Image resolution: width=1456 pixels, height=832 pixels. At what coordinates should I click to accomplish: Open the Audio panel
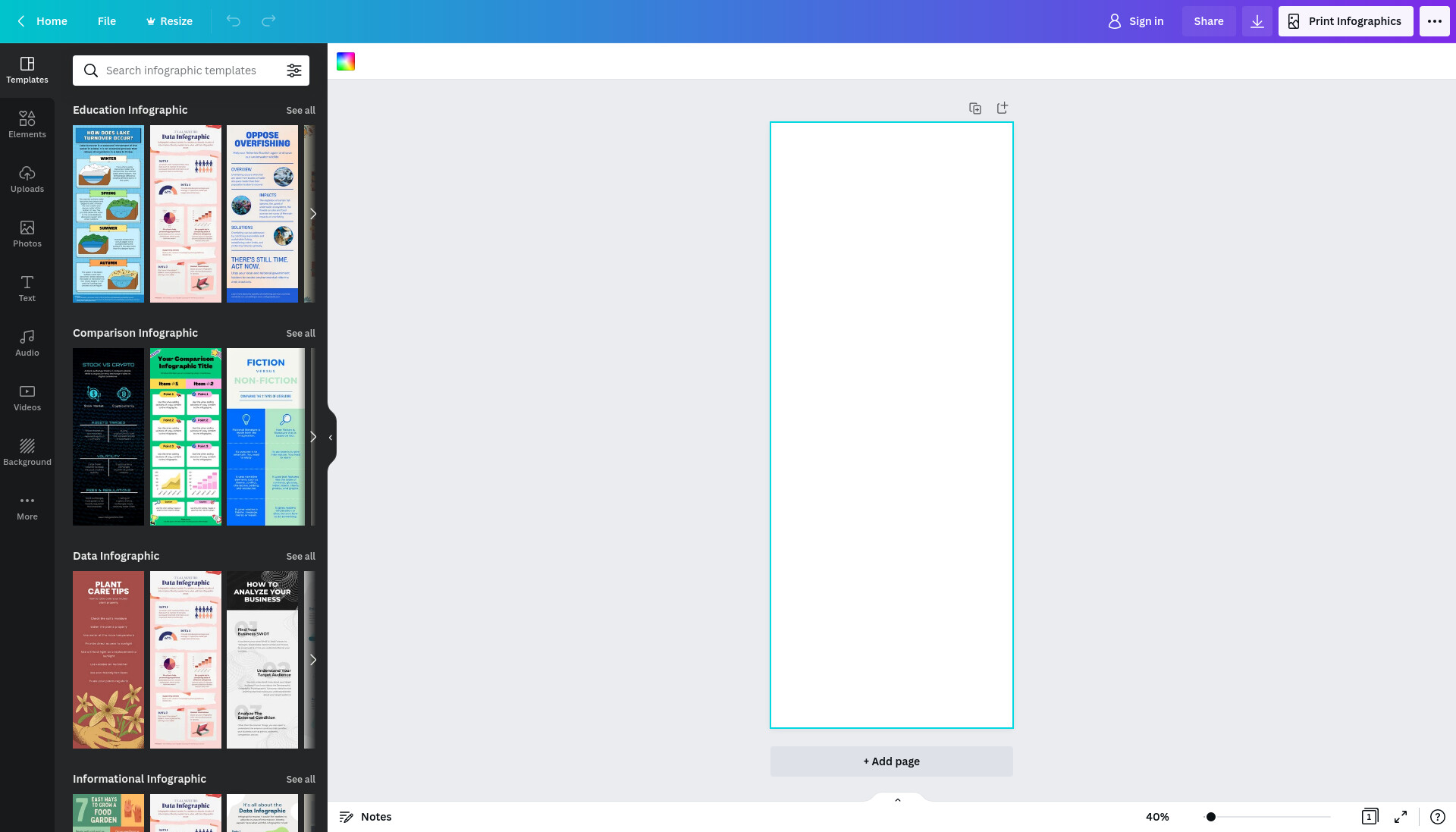(27, 343)
